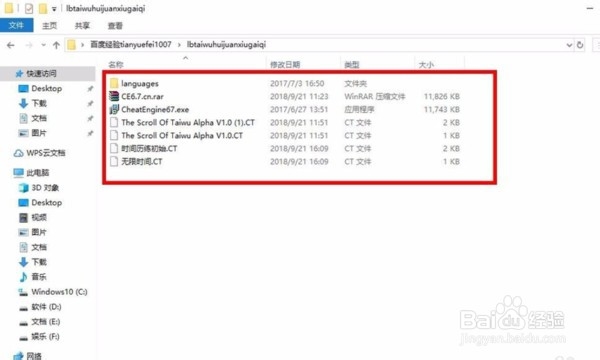Click the new folder icon in title bar

point(43,8)
